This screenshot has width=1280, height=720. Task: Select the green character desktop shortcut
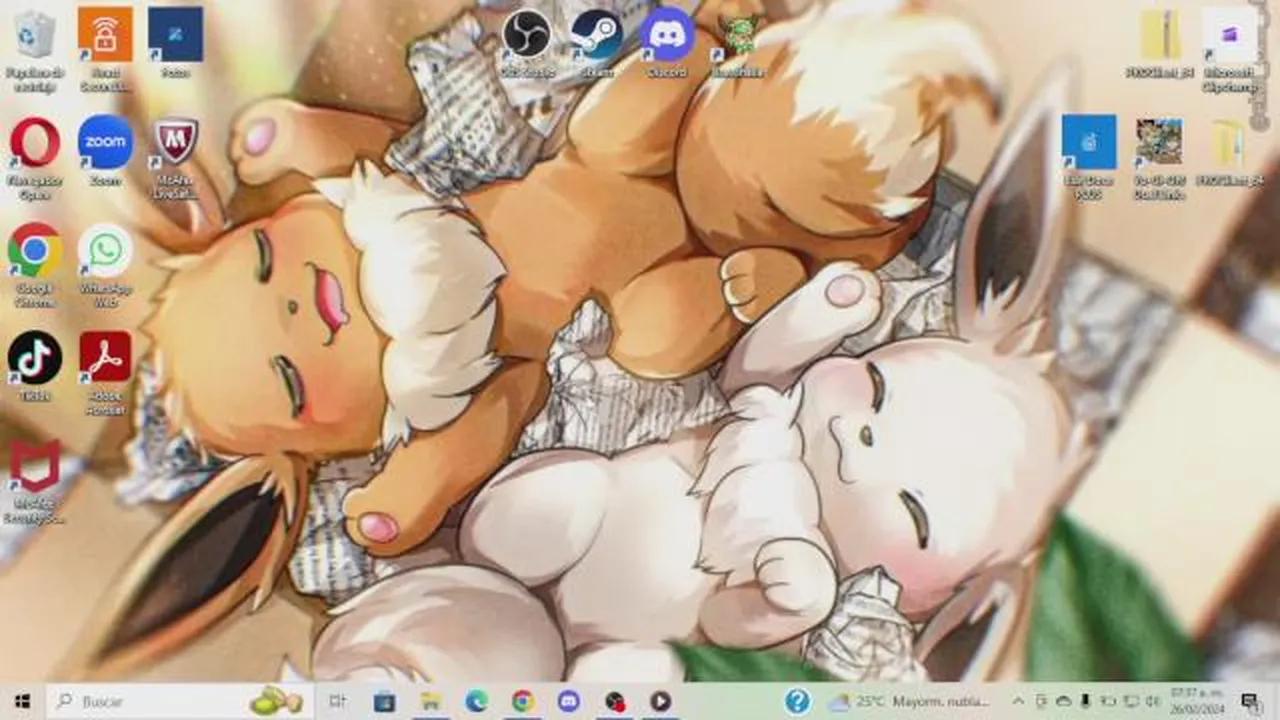point(739,43)
